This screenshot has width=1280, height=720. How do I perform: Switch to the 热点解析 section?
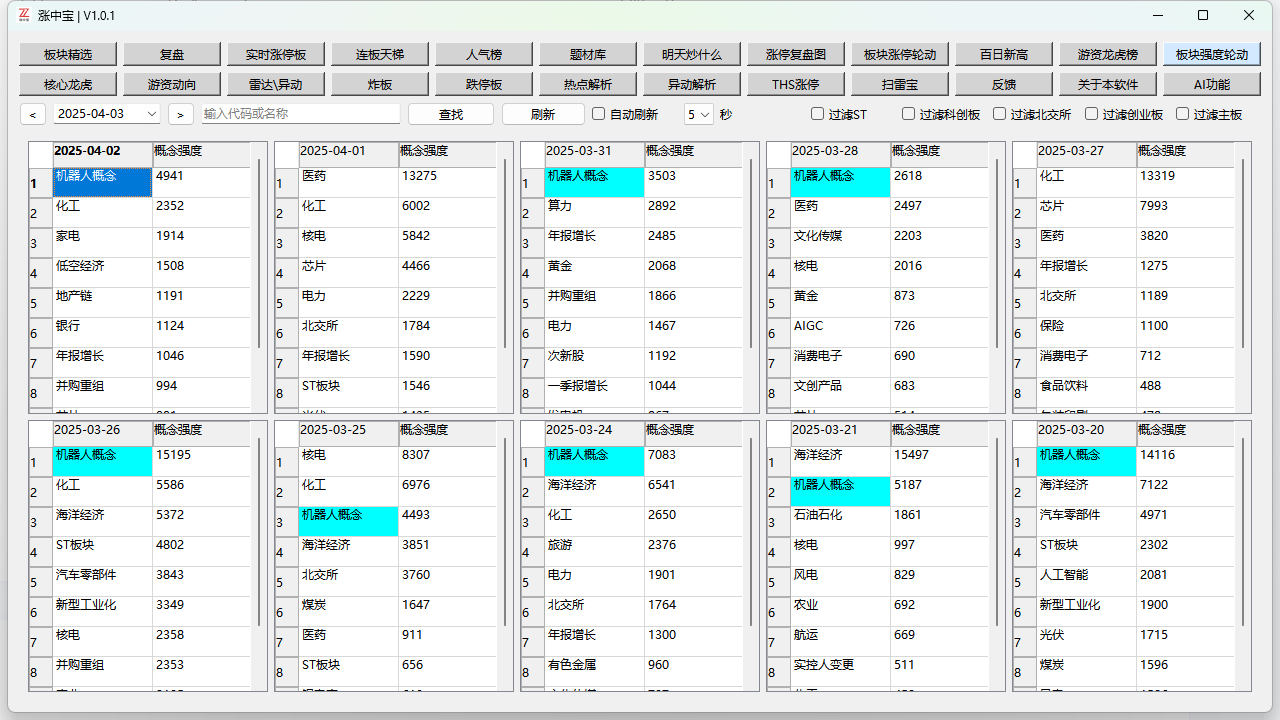[x=587, y=83]
